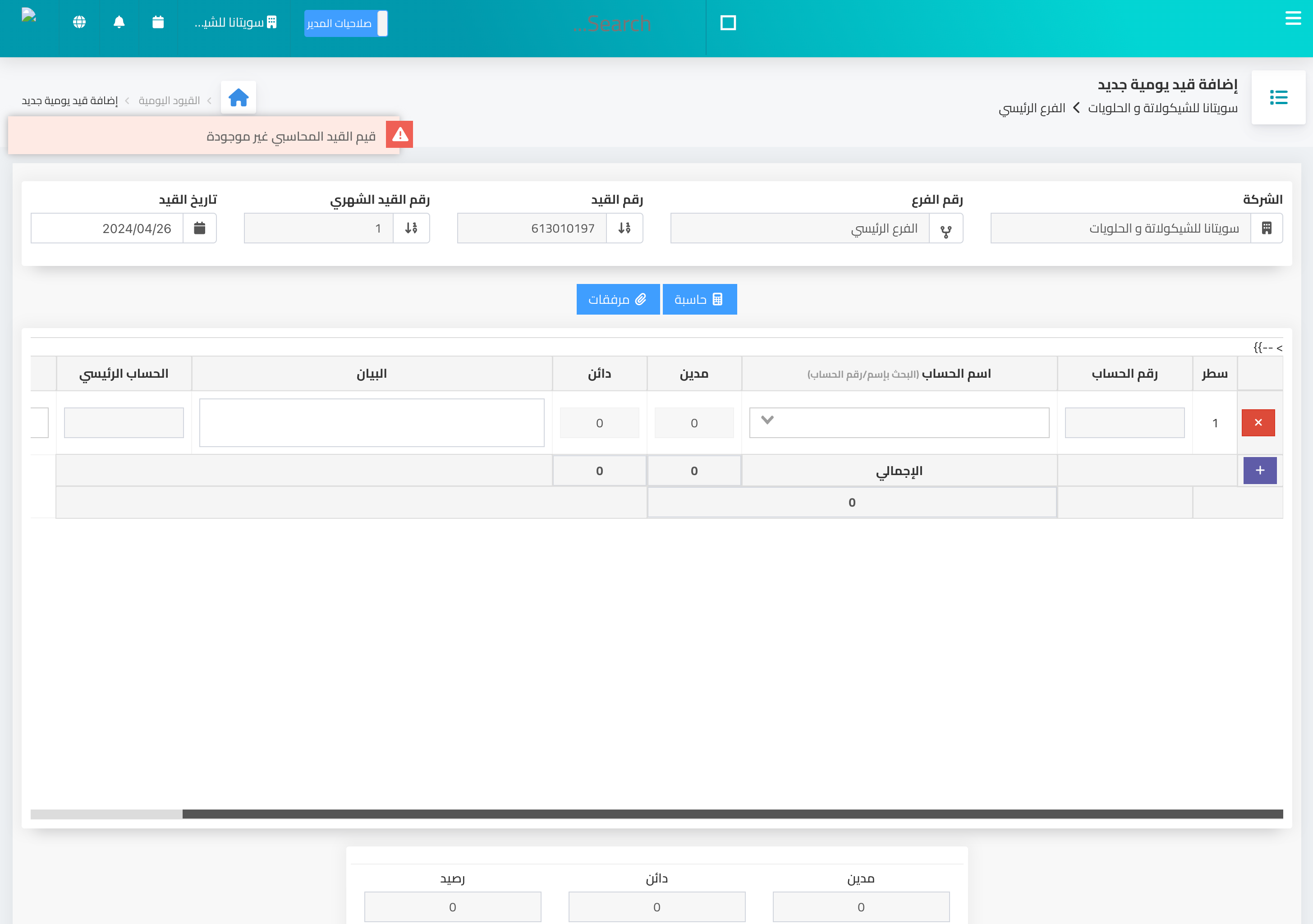Click the company building icon in الشركة field
Screen dimensions: 1313x924
[1267, 228]
